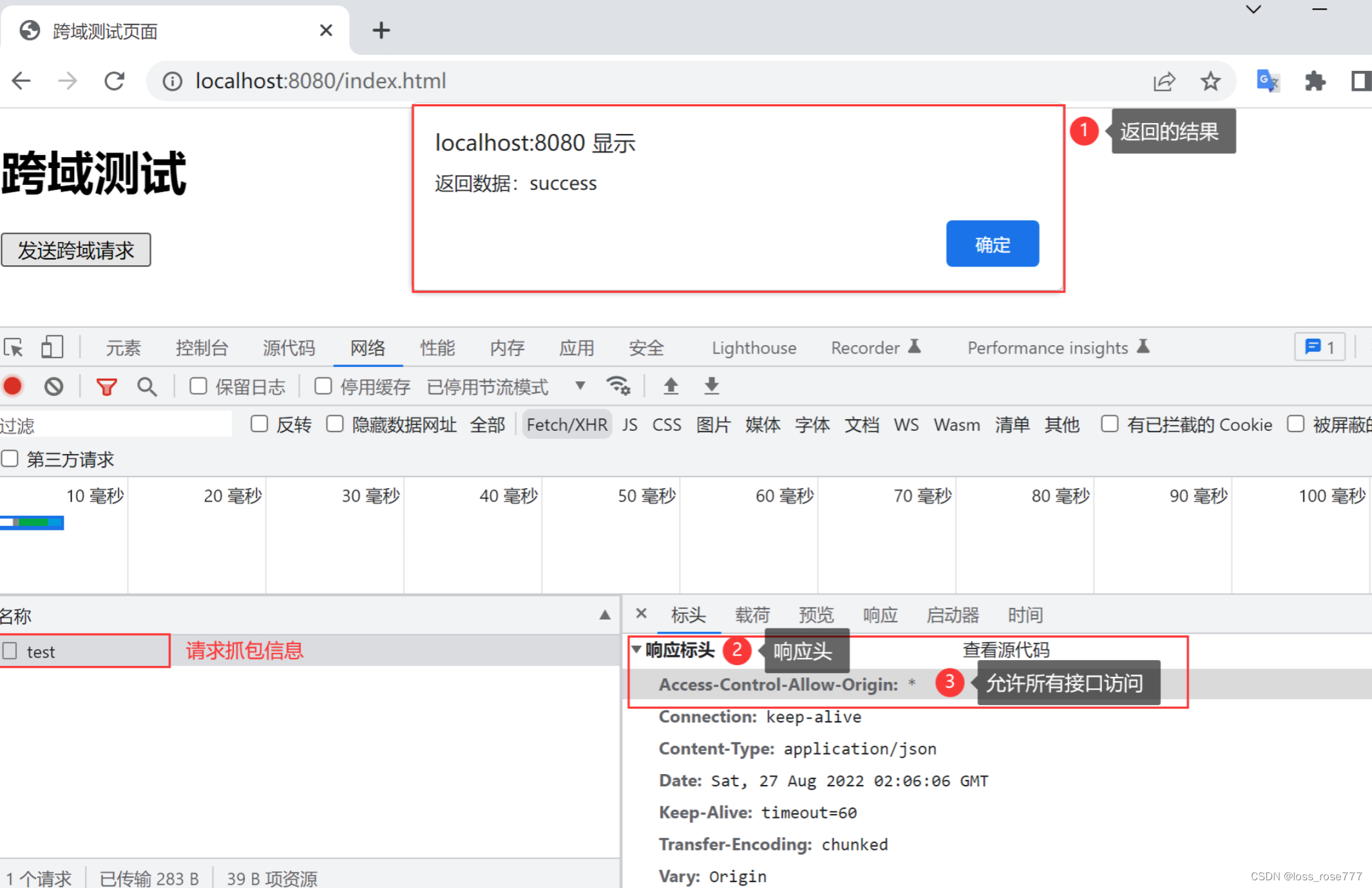
Task: Enable 停用缓存 checkbox
Action: [323, 386]
